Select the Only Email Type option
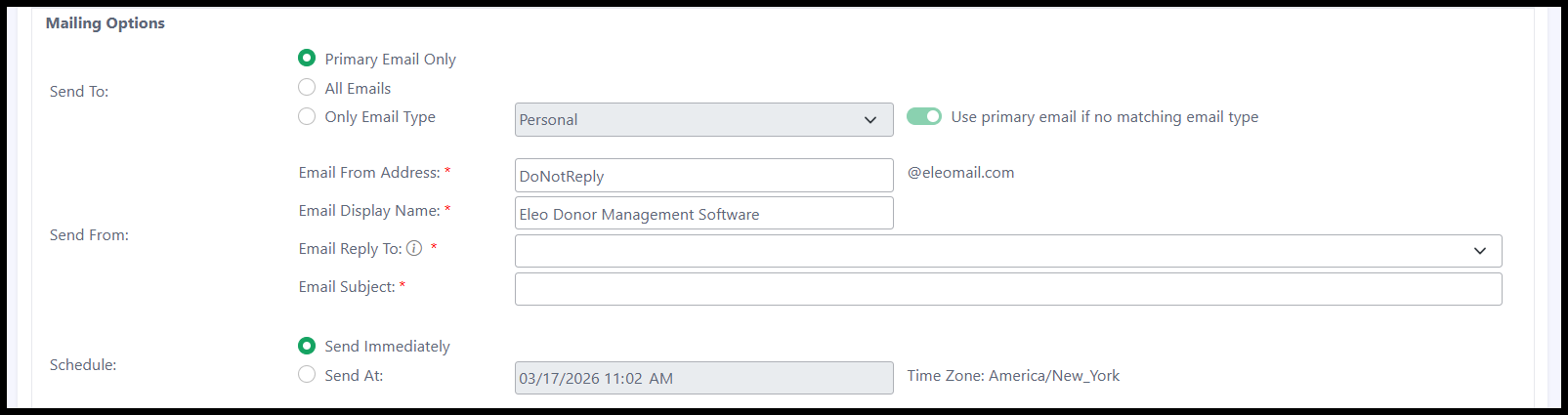1568x415 pixels. tap(307, 116)
